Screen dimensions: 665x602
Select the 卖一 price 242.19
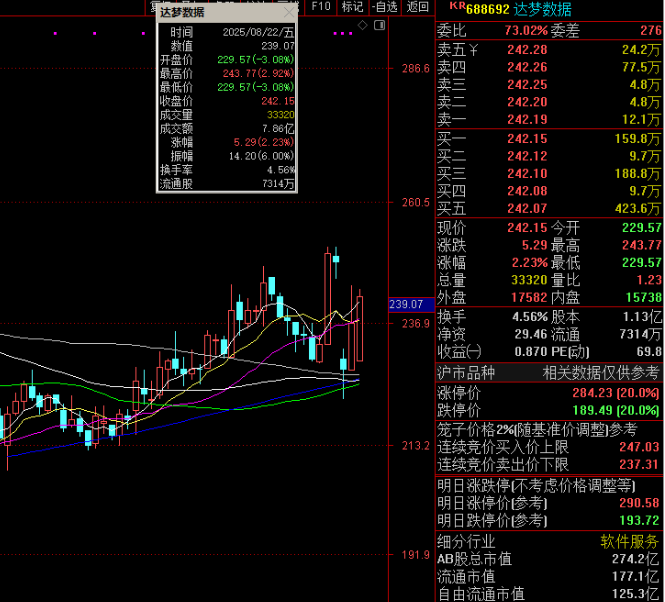coord(527,120)
